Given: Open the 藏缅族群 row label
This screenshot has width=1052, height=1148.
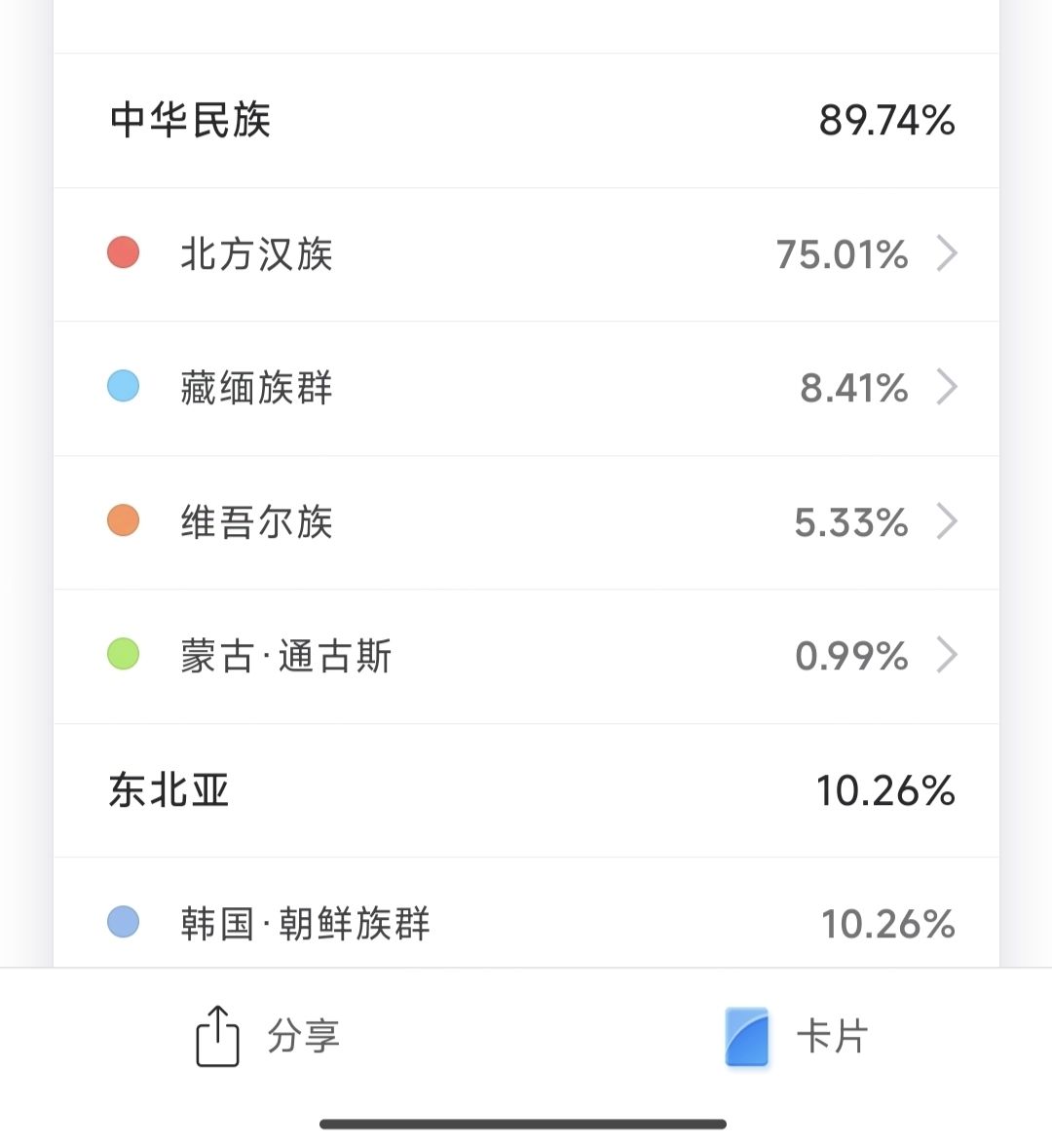Looking at the screenshot, I should click(257, 387).
